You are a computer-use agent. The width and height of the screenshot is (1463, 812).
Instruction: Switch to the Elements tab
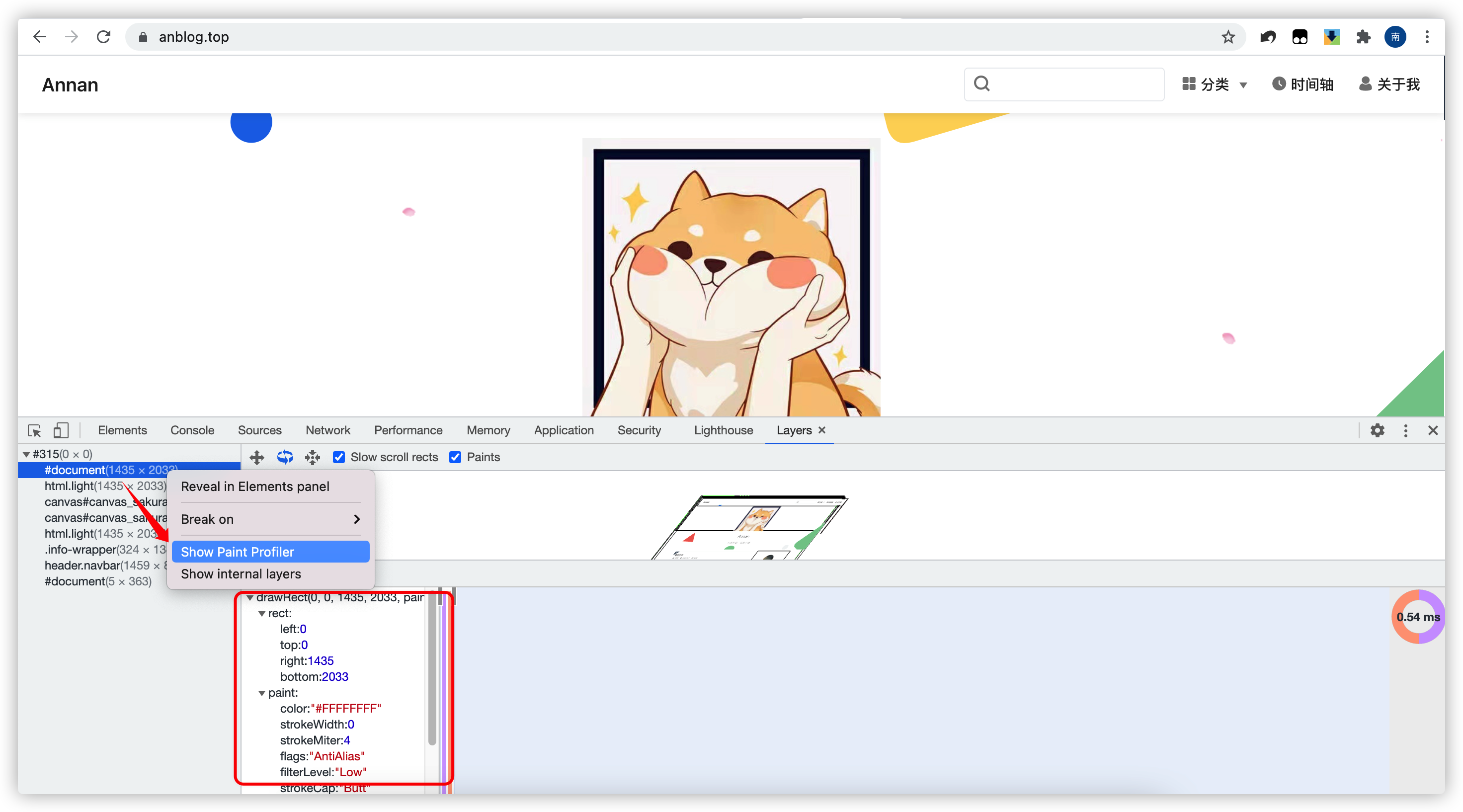click(x=122, y=430)
